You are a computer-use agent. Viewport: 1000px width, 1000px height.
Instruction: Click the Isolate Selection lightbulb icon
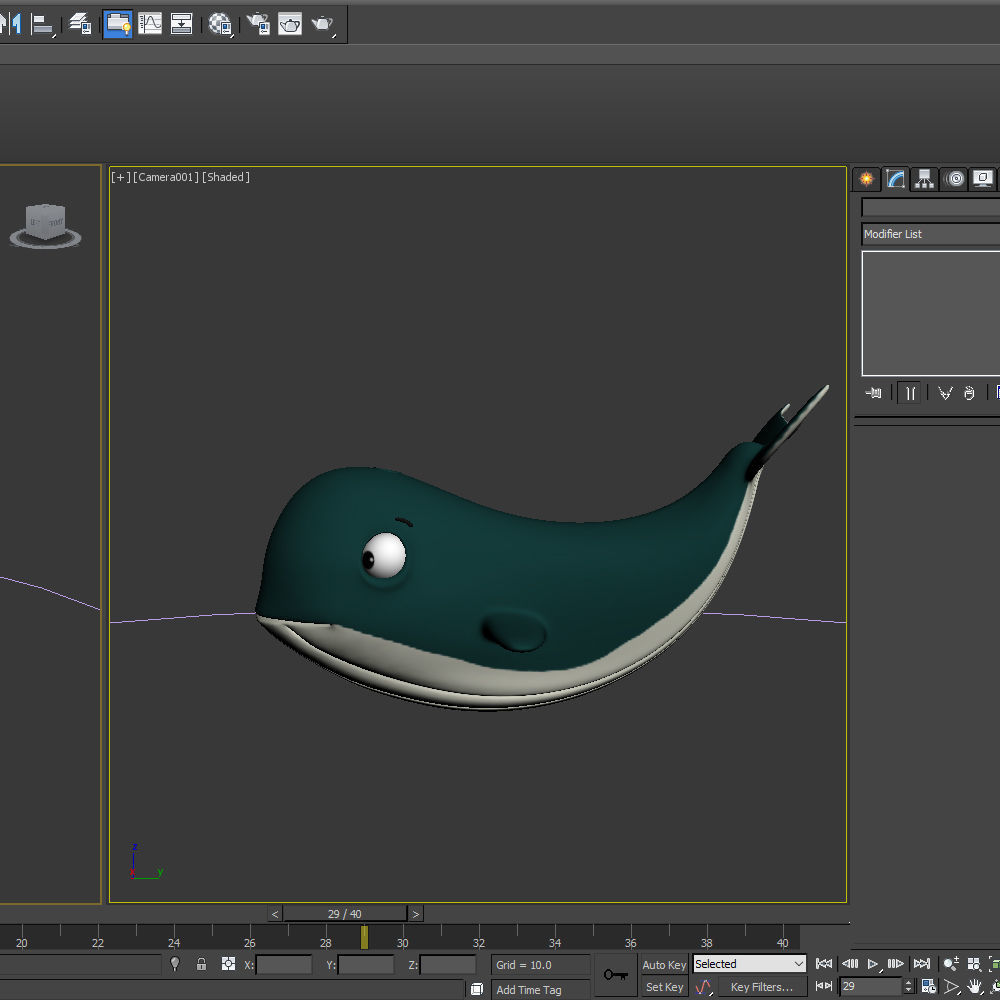coord(175,964)
